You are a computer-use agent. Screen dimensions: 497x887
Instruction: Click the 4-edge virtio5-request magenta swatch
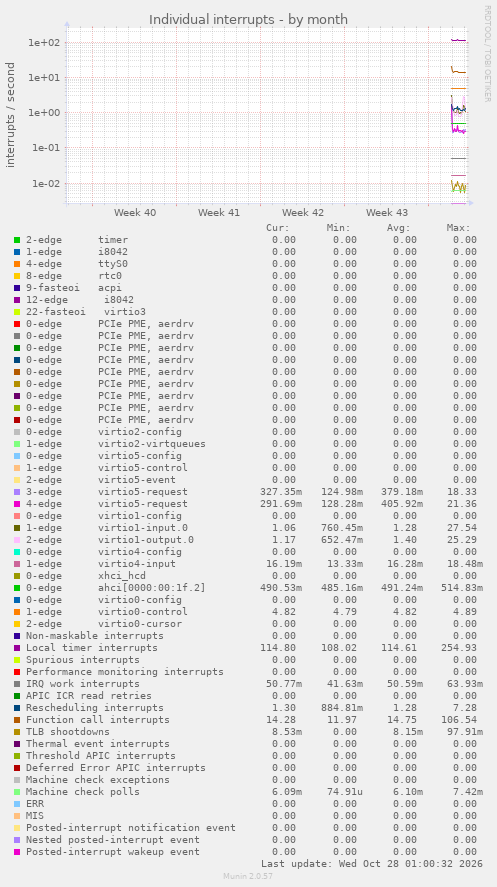click(17, 504)
